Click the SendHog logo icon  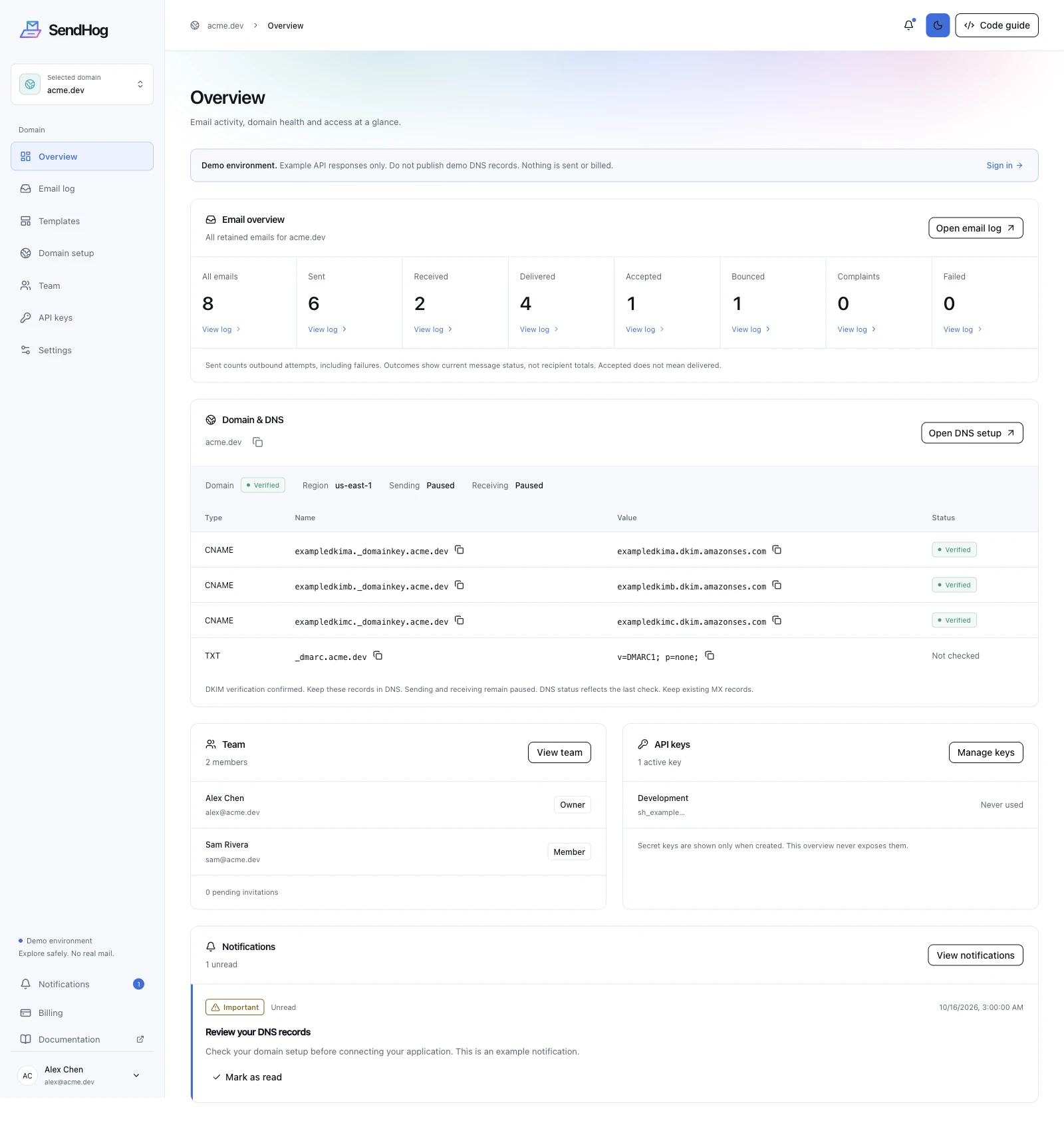[30, 29]
